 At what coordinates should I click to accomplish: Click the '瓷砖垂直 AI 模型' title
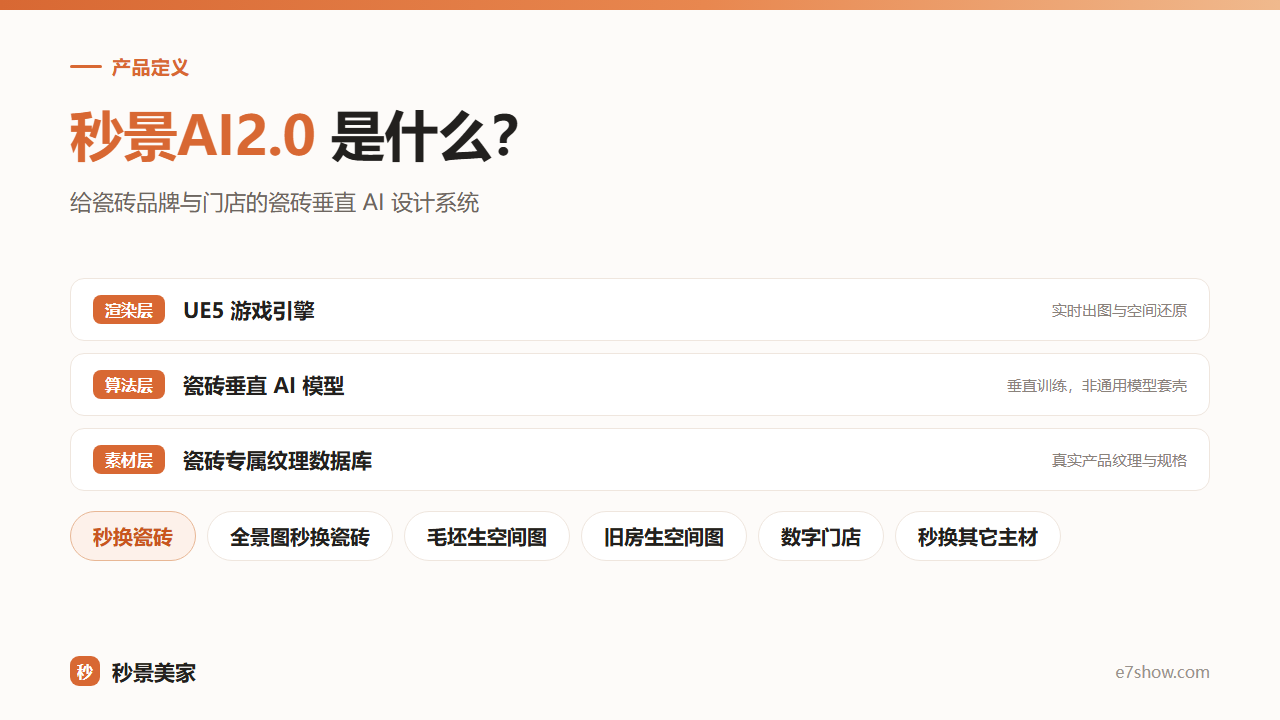264,385
